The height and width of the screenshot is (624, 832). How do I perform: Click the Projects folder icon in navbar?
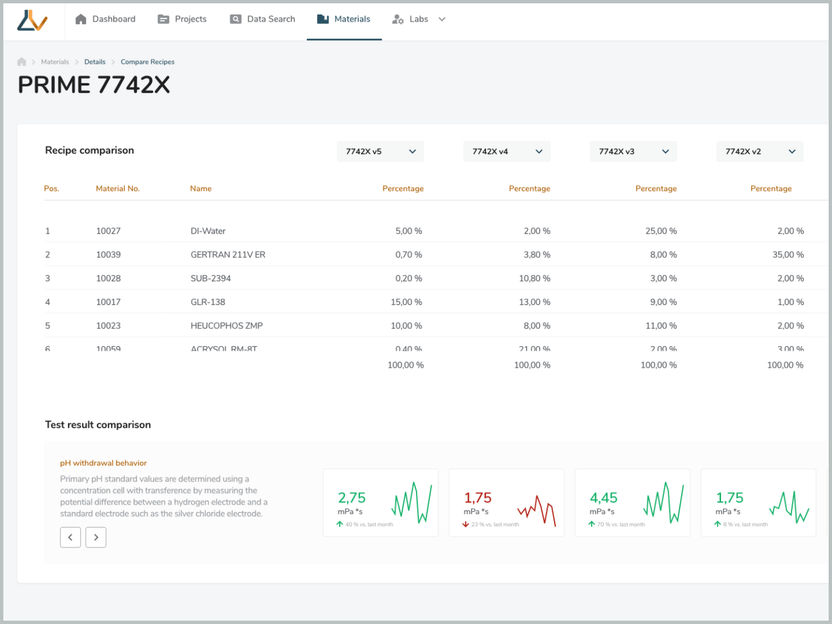coord(163,19)
